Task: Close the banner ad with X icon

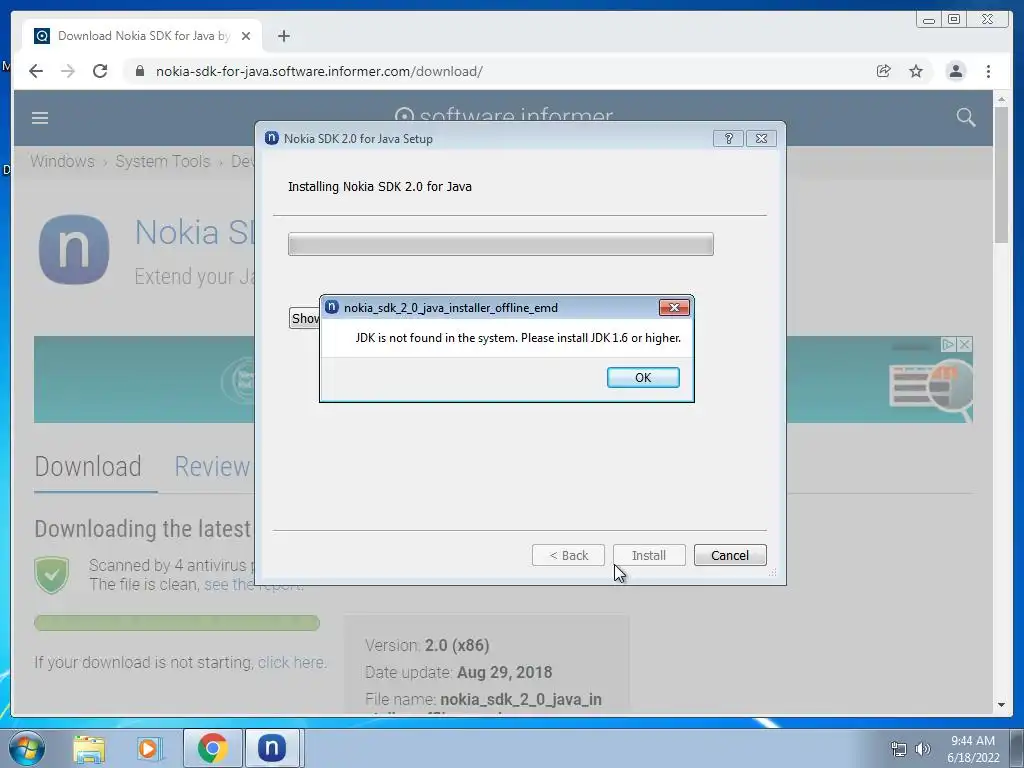Action: pyautogui.click(x=965, y=344)
